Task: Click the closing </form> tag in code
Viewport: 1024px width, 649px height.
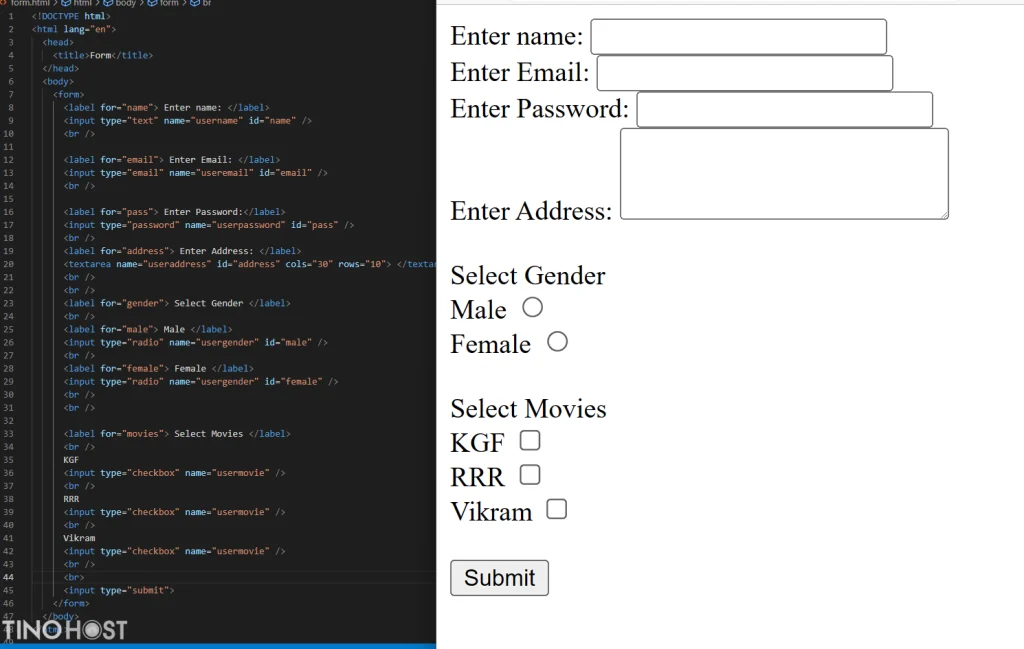Action: coord(71,604)
